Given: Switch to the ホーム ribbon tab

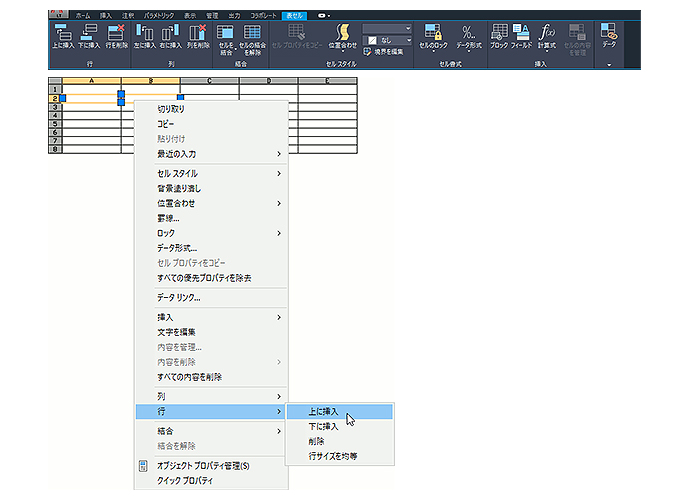Looking at the screenshot, I should tap(83, 16).
